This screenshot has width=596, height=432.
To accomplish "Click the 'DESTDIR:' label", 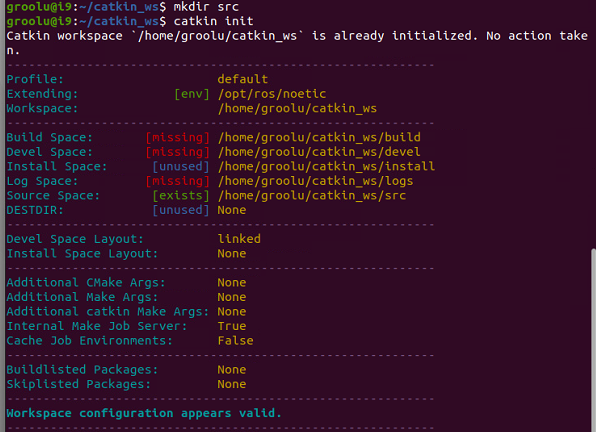I will click(35, 210).
